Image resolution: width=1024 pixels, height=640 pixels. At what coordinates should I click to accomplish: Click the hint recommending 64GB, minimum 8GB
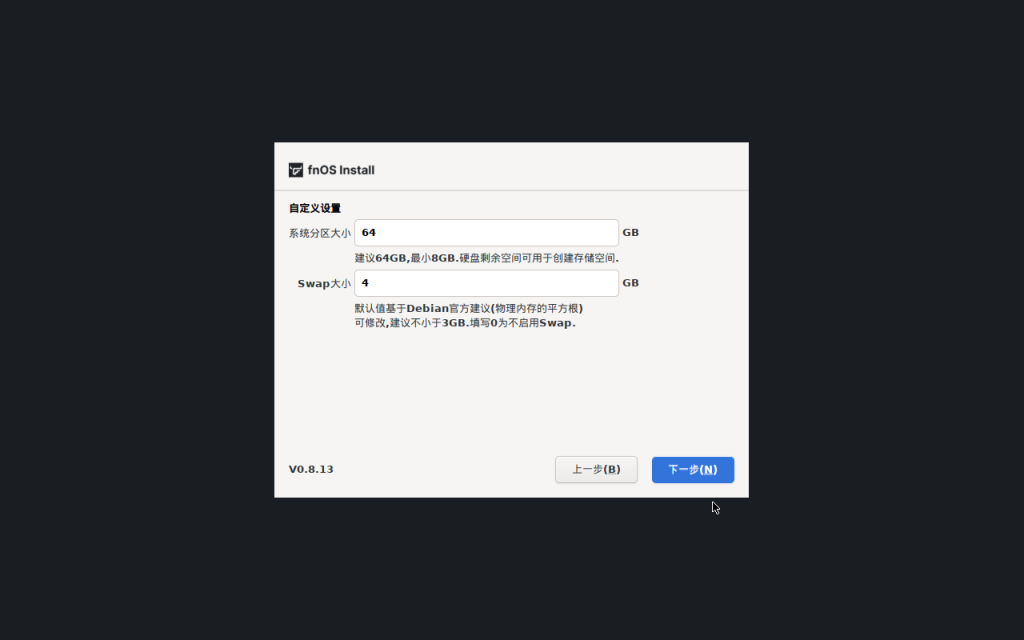pos(405,258)
